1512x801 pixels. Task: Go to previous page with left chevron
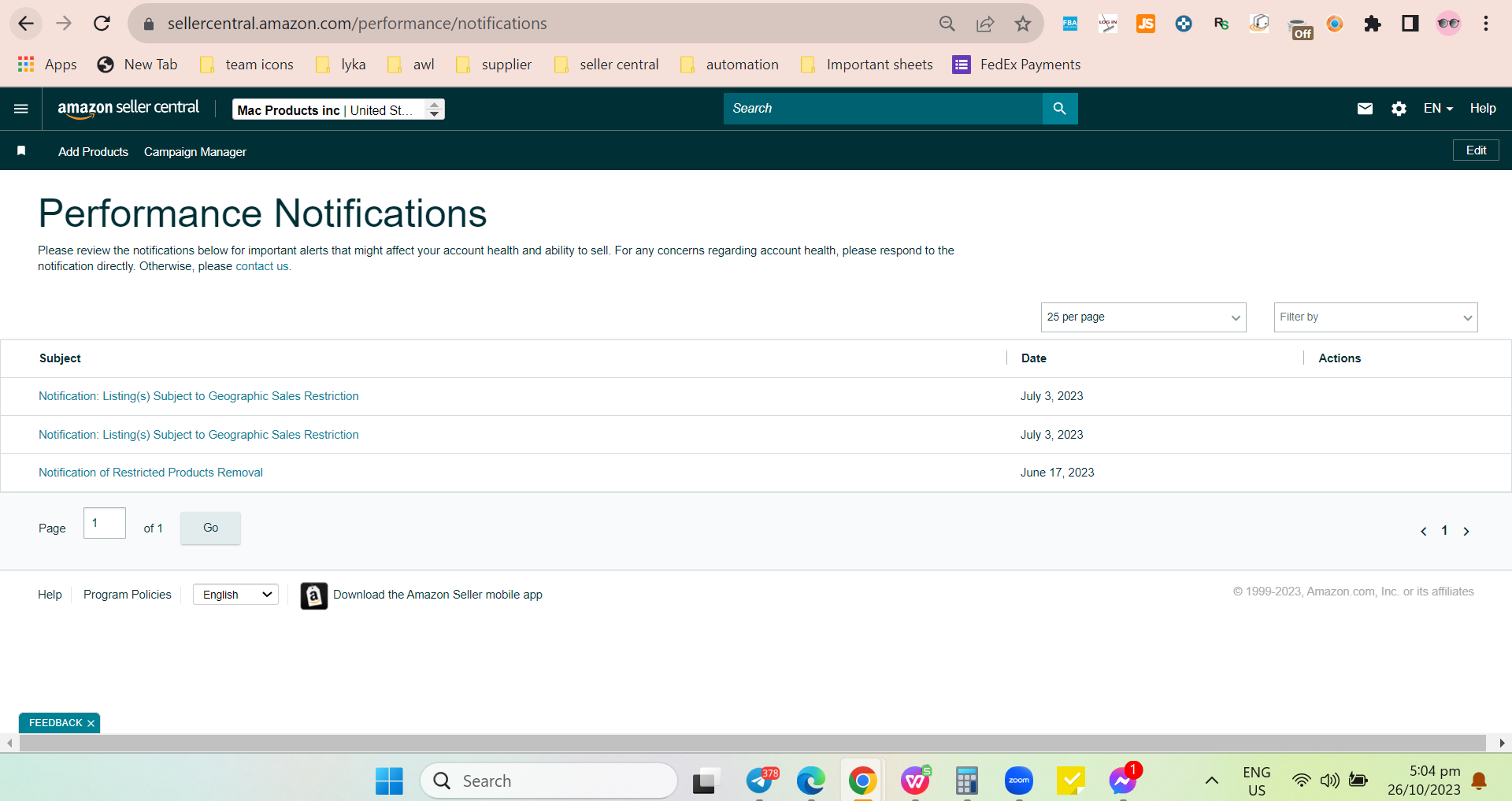[1423, 532]
